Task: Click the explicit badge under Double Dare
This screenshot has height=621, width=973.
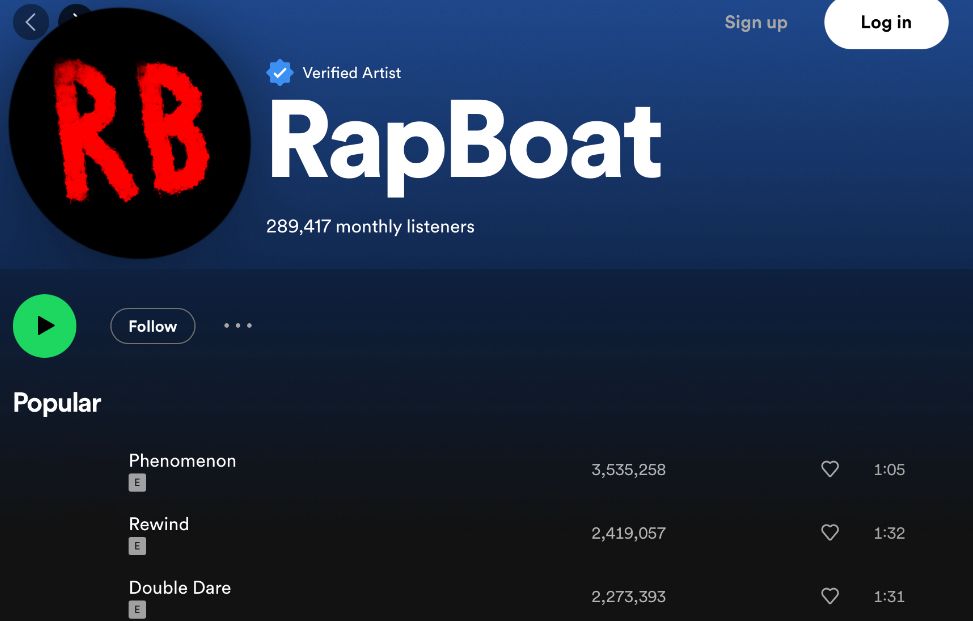Action: point(137,609)
